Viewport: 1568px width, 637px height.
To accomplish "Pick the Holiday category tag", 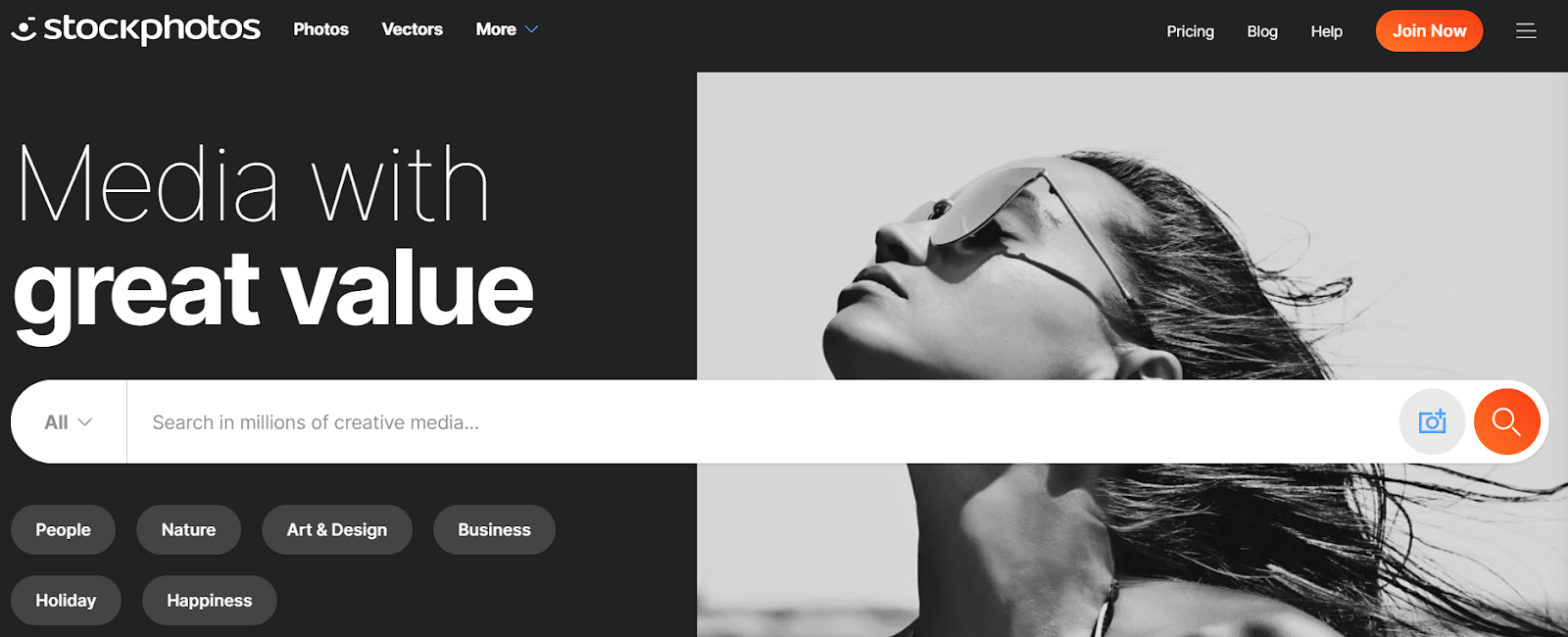I will (x=66, y=600).
